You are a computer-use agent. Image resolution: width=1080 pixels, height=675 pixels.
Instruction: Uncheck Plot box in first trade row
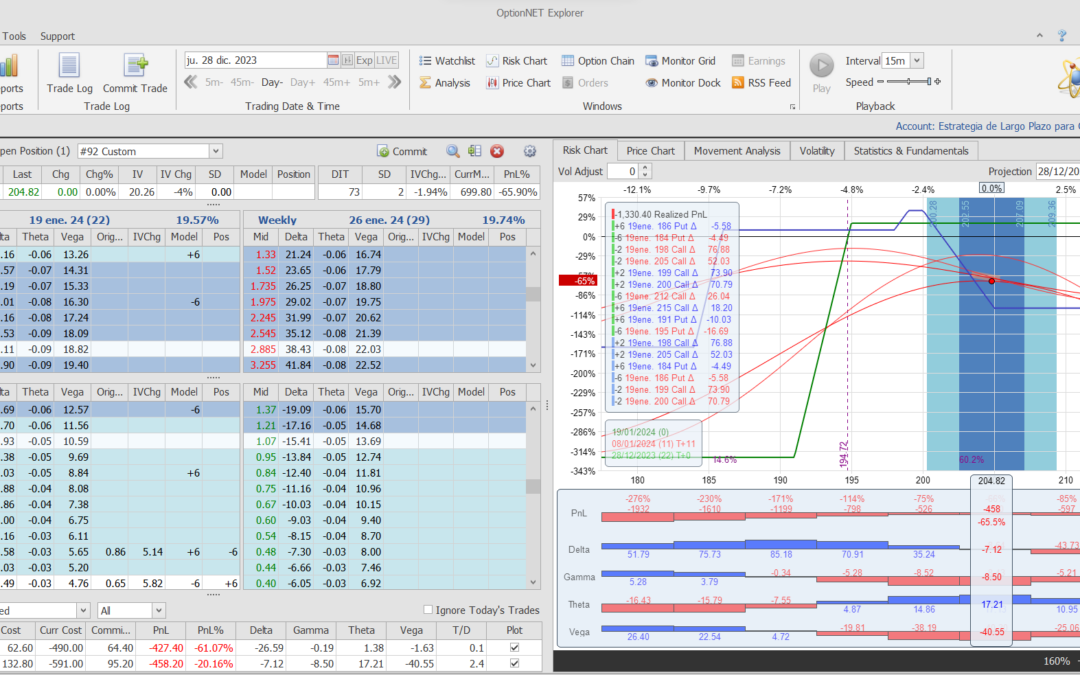(x=514, y=648)
